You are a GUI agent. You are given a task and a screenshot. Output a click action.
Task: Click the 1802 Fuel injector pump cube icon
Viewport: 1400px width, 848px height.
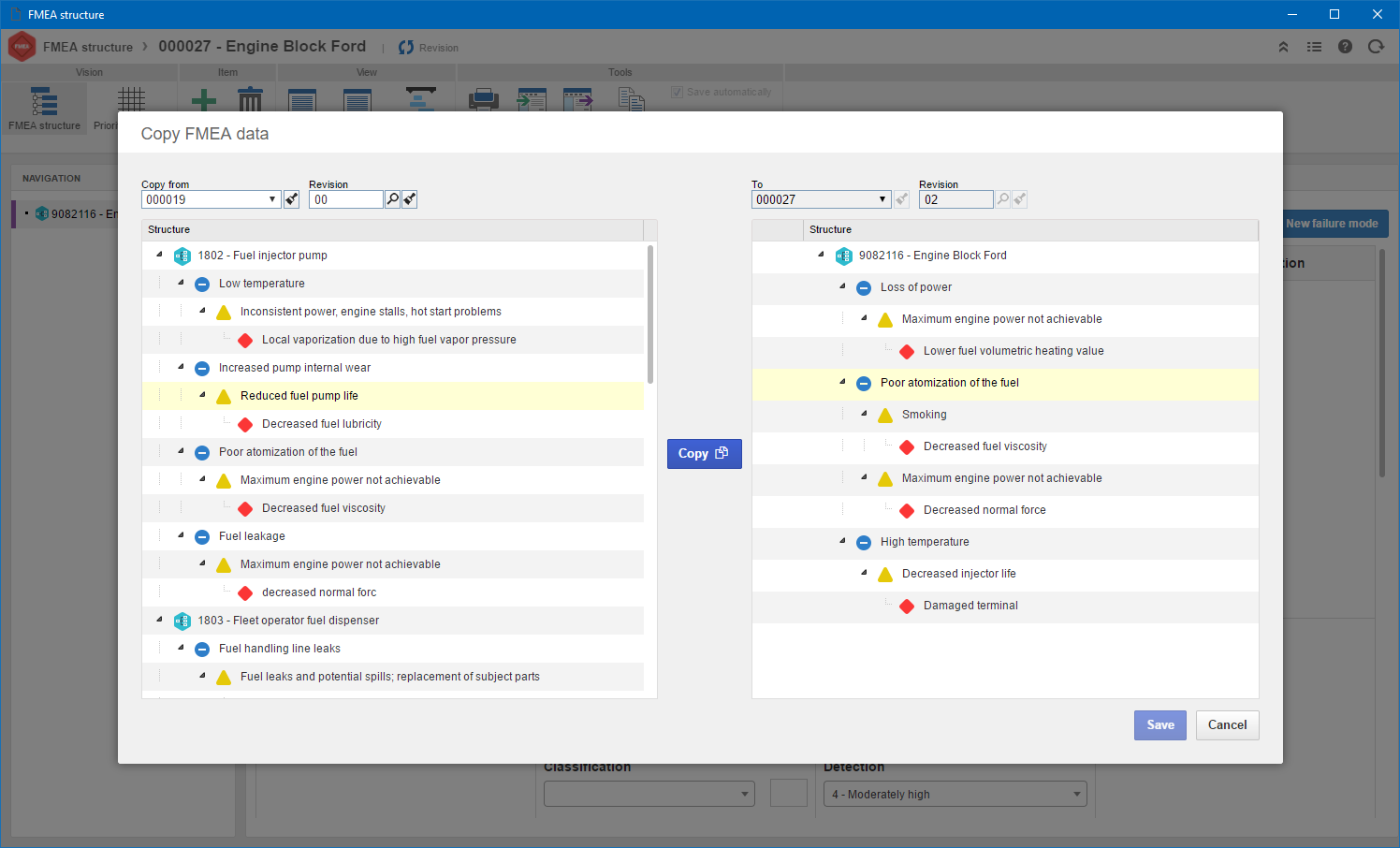coord(182,256)
